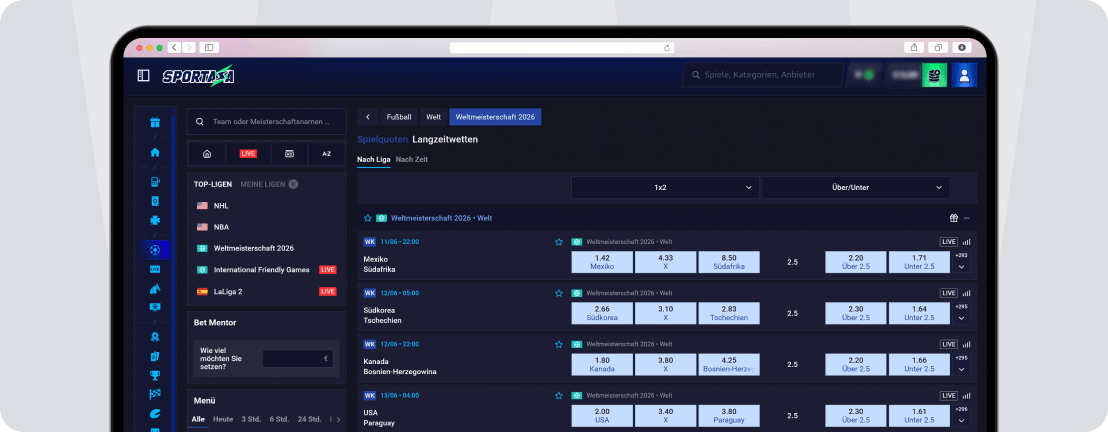Open the clover icon in left sidebar
This screenshot has height=432, width=1108.
coord(155,221)
